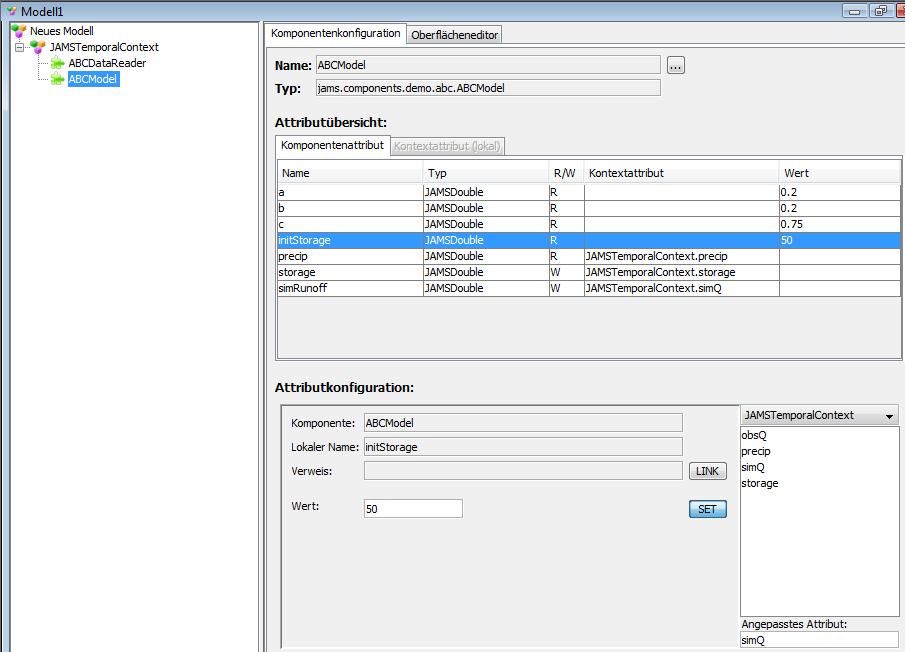Image resolution: width=905 pixels, height=652 pixels.
Task: Click into the Wert input field
Action: pos(413,509)
